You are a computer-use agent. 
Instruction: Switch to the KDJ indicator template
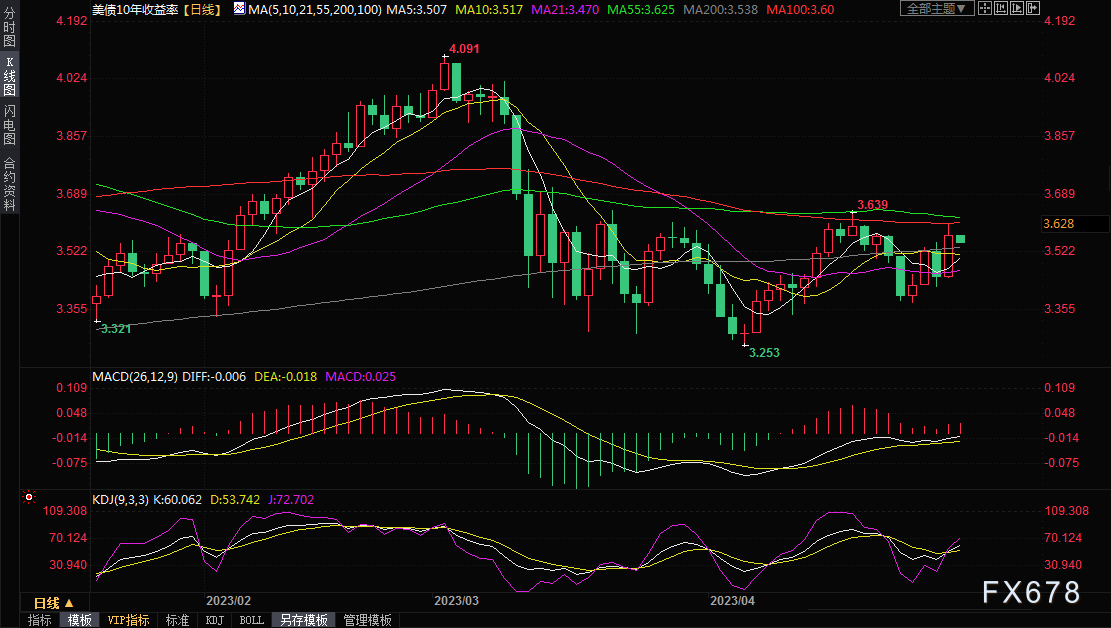(214, 620)
